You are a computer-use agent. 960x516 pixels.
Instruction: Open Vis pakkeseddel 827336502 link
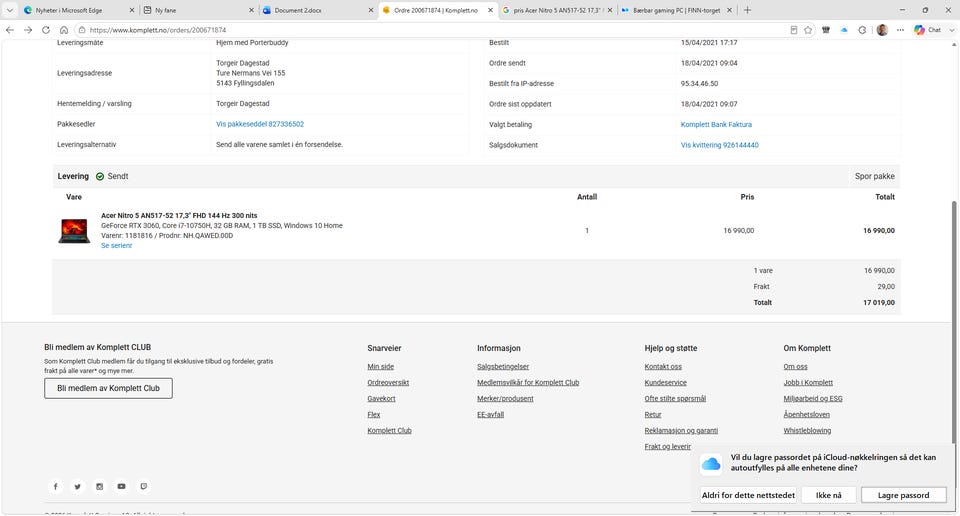coord(260,124)
